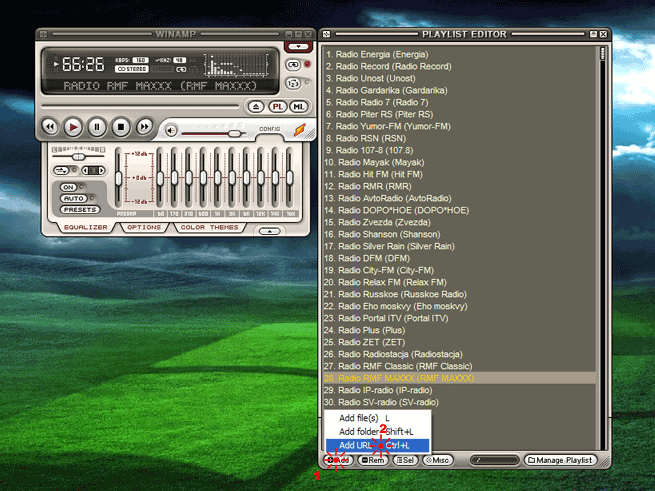Image resolution: width=655 pixels, height=491 pixels.
Task: Open the main window dropdown arrow
Action: pos(298,46)
